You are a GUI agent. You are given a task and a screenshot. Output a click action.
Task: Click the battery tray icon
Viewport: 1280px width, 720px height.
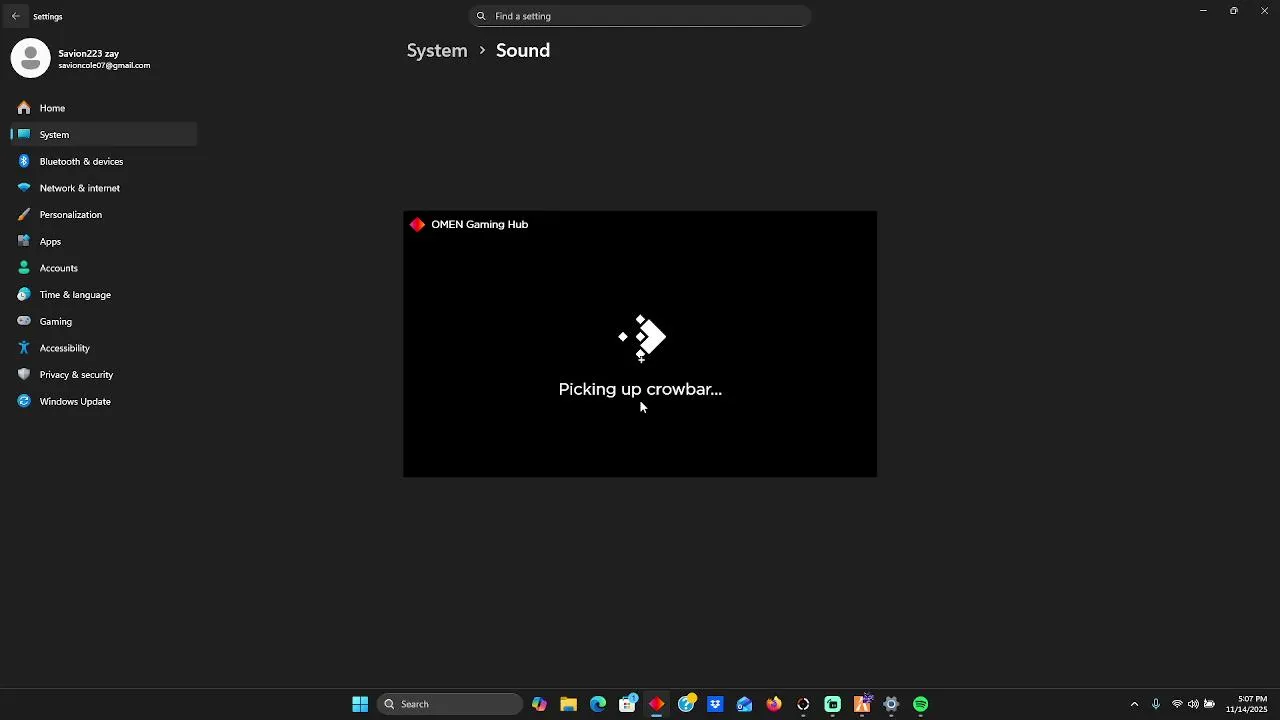(1209, 704)
